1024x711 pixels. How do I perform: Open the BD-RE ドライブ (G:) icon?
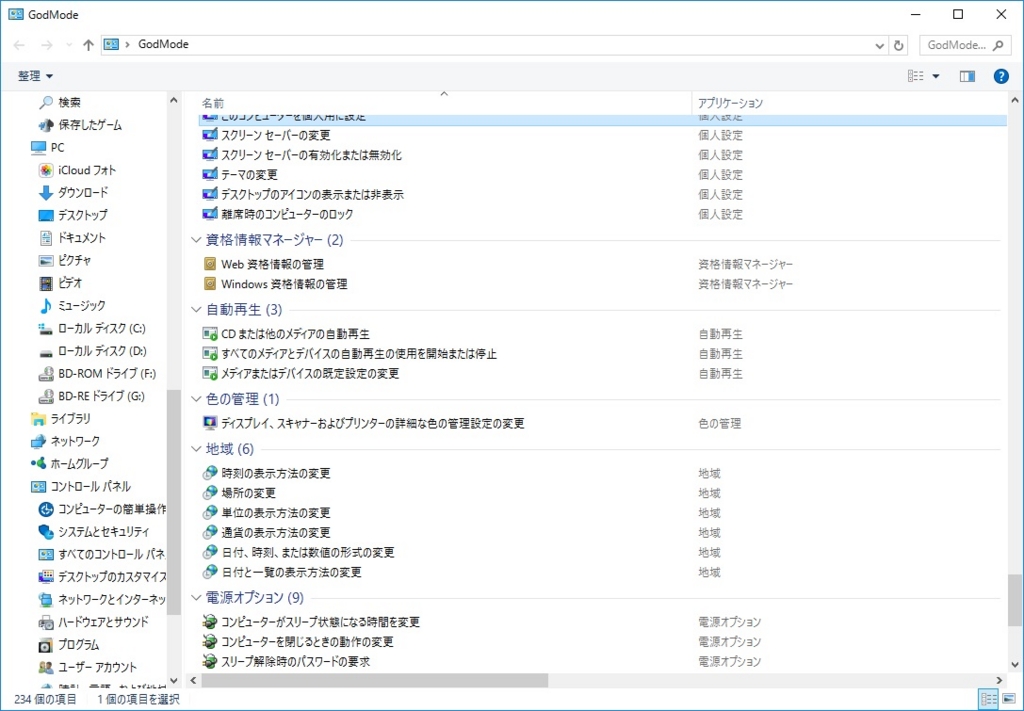46,396
